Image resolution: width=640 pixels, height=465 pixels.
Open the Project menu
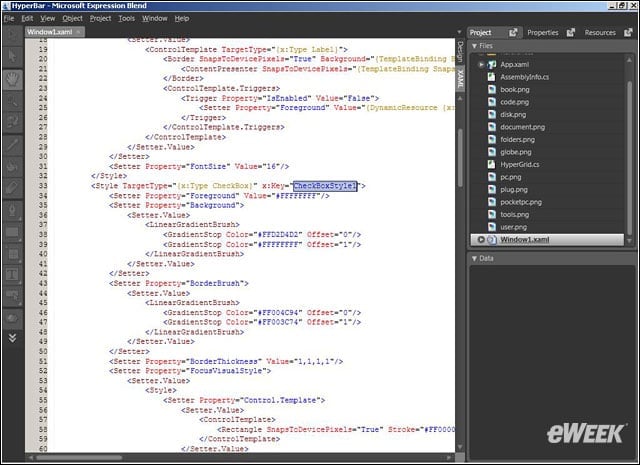(x=100, y=18)
